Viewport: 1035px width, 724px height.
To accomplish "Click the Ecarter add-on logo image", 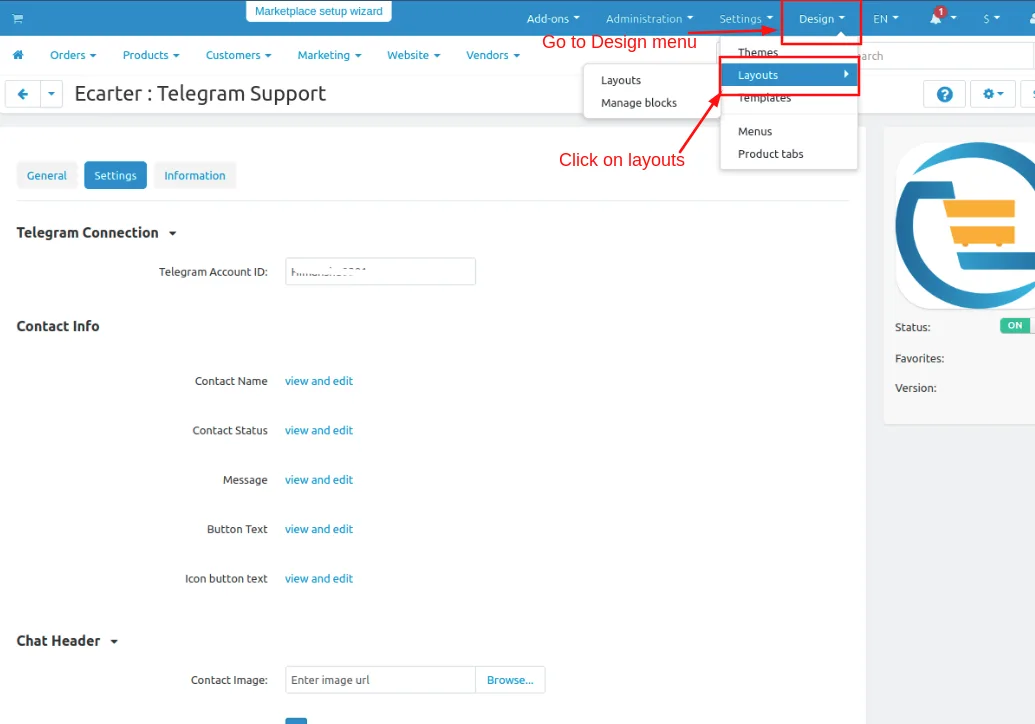I will point(965,225).
